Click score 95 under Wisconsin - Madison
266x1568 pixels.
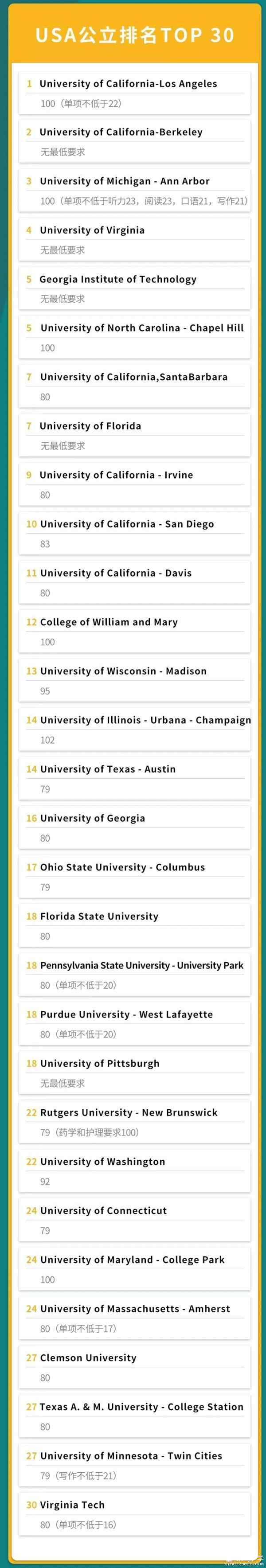[x=45, y=691]
